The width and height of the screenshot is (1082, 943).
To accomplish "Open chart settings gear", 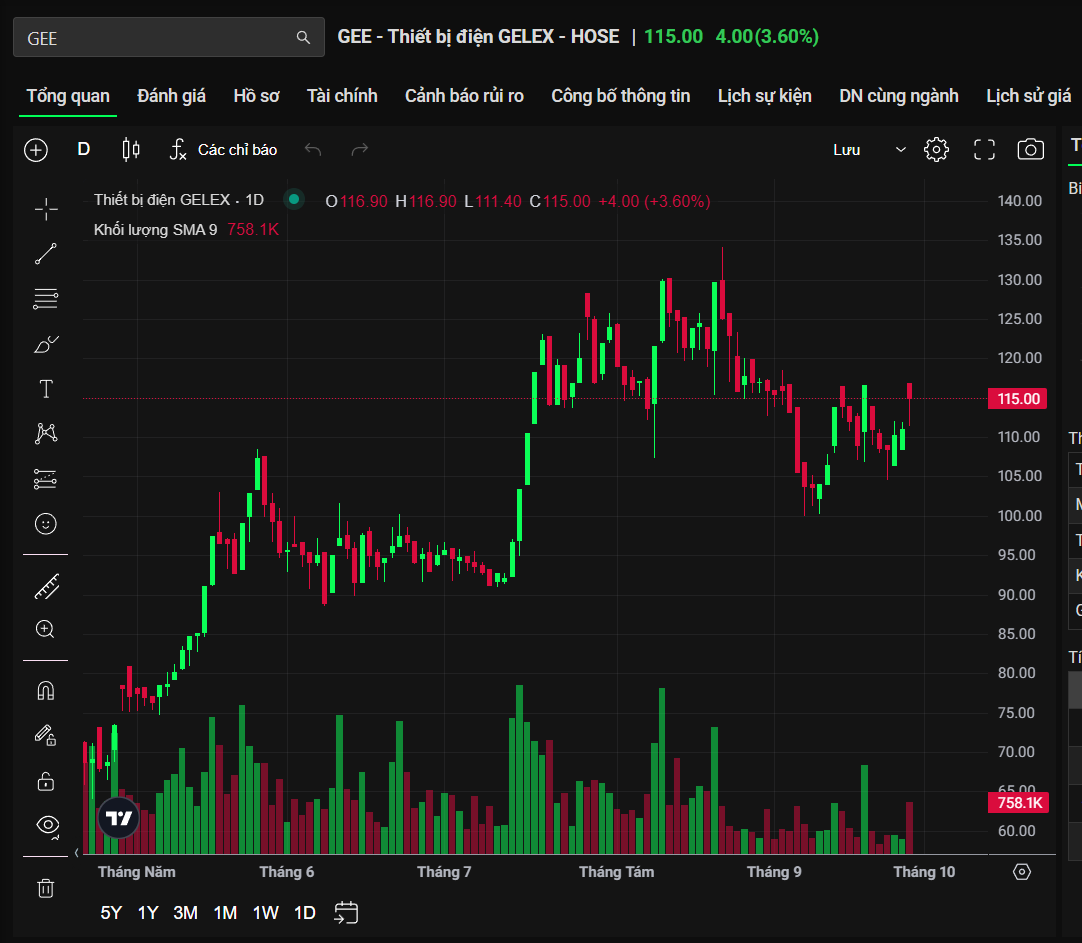I will pos(936,150).
